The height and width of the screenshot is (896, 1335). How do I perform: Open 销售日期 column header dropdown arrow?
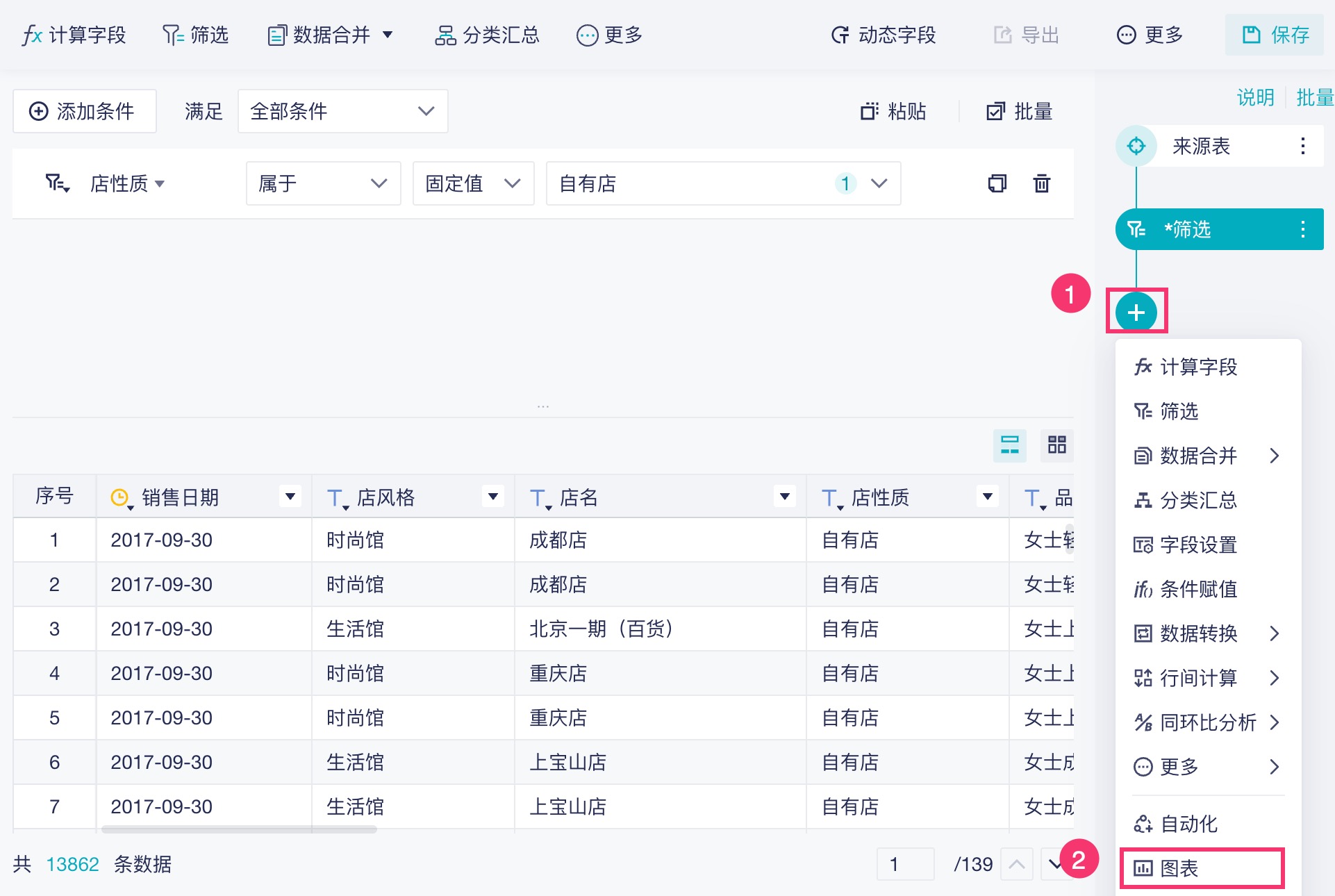tap(290, 497)
